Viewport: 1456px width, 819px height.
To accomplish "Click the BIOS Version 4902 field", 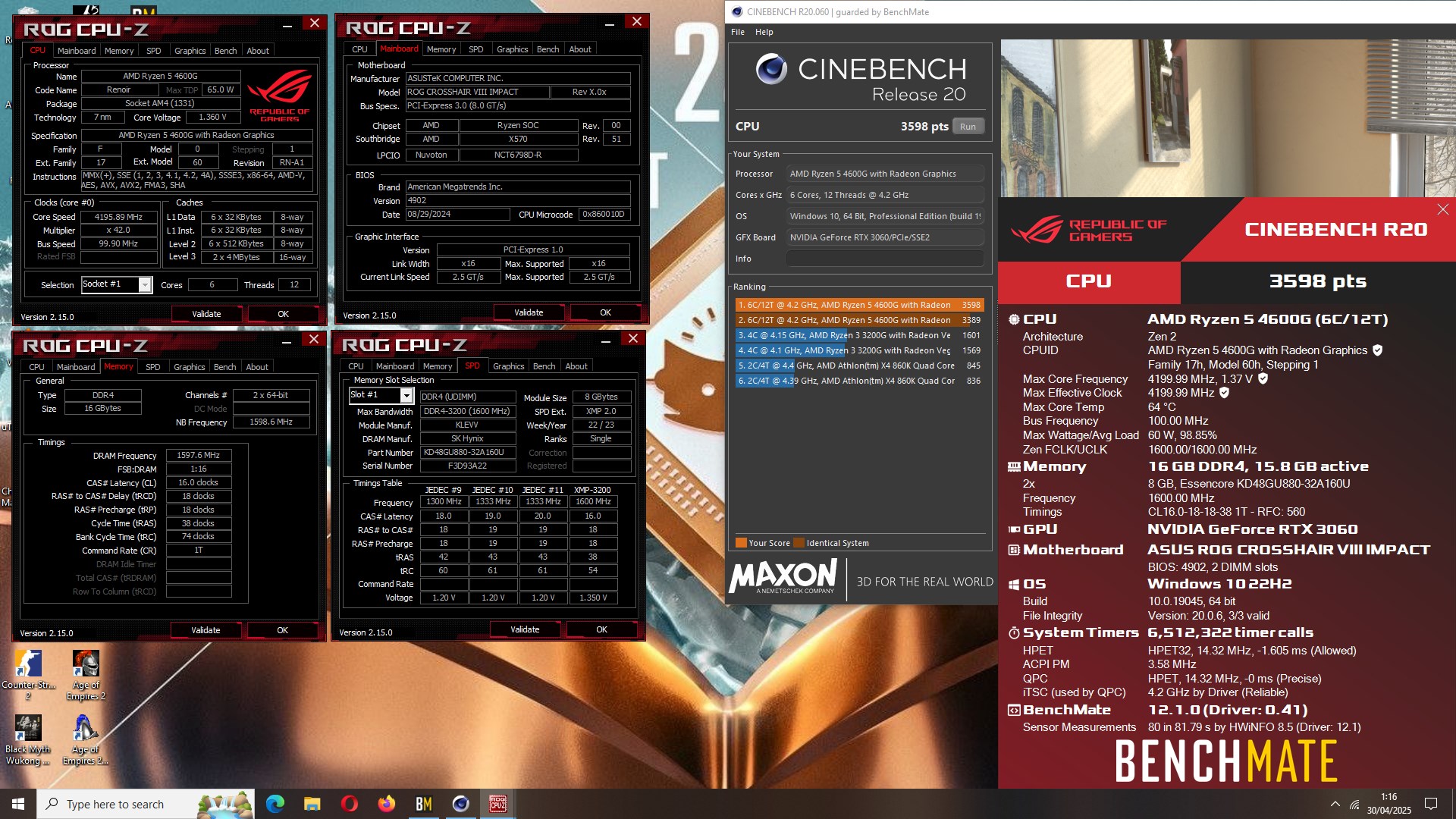I will tap(518, 201).
